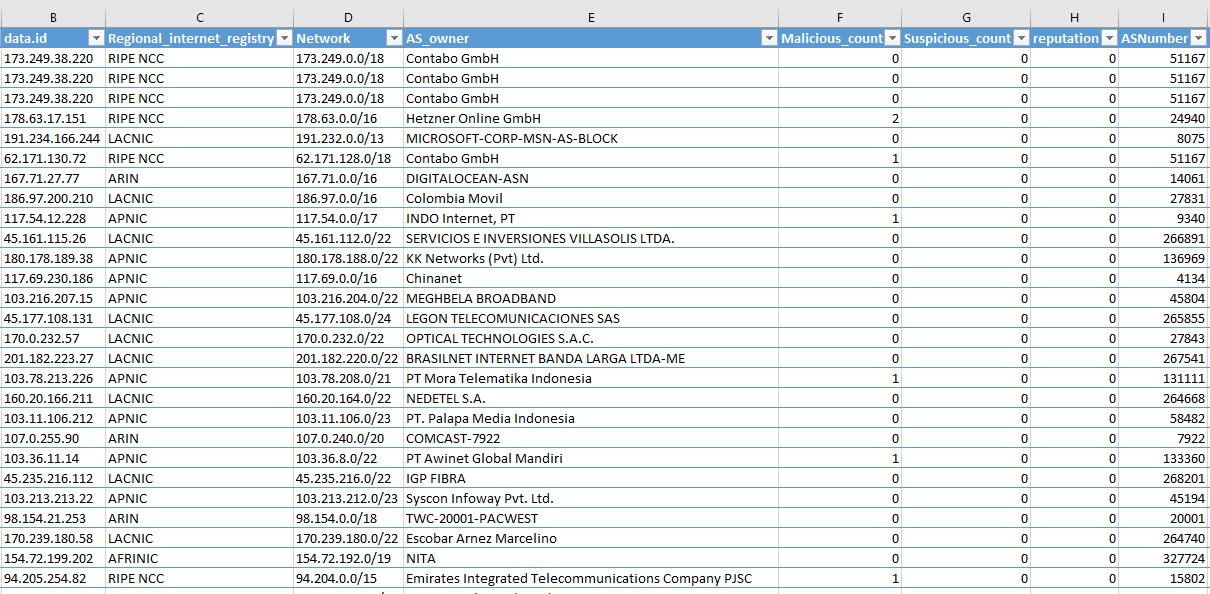This screenshot has height=594, width=1210.
Task: Select ASNumber cell 20001
Action: click(1164, 518)
